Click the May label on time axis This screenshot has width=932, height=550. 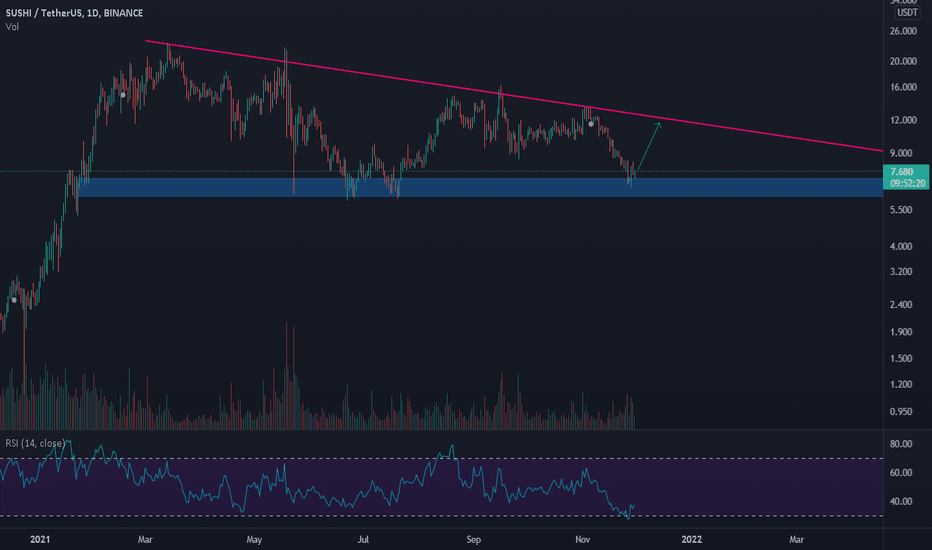pyautogui.click(x=254, y=540)
